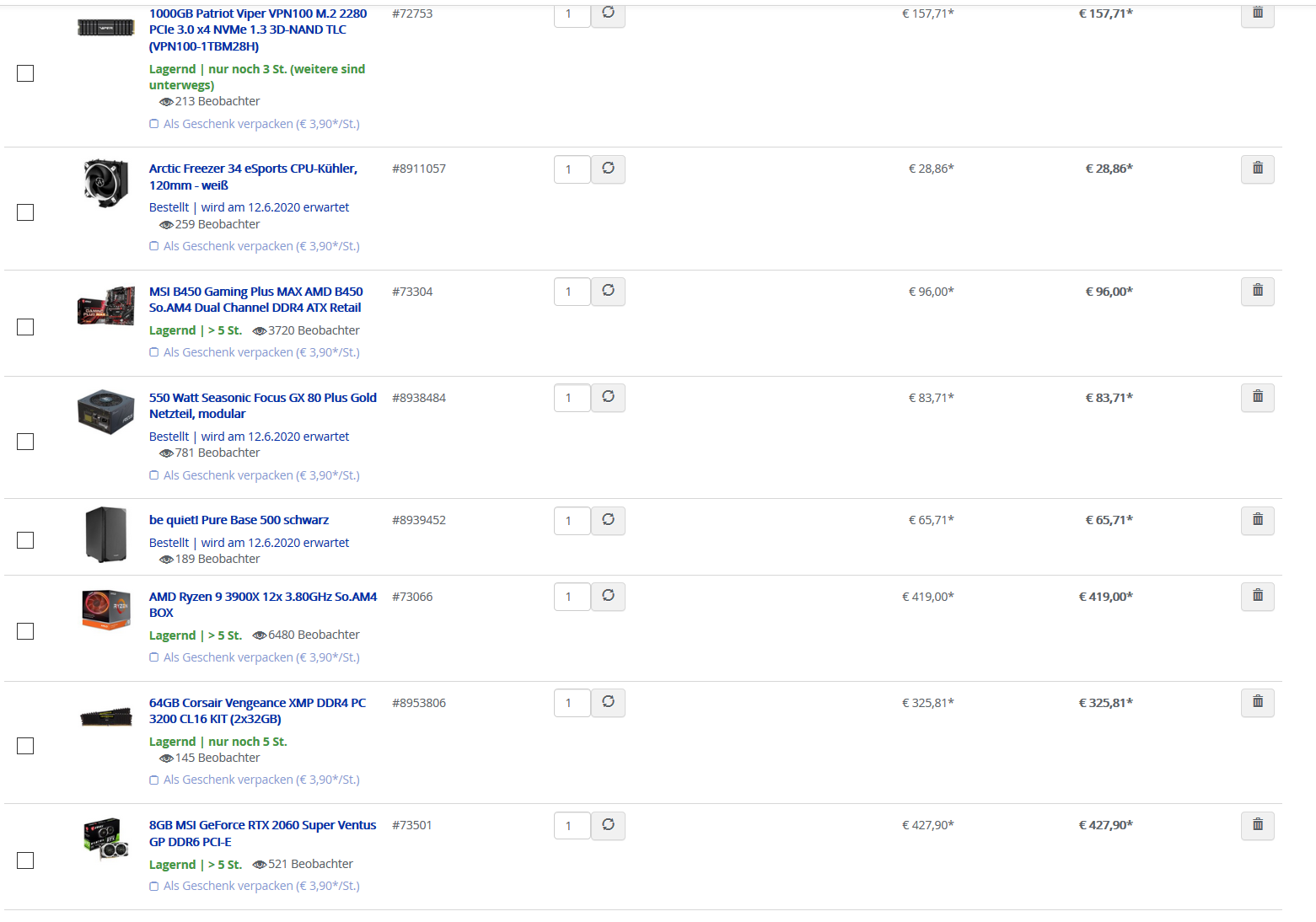Image resolution: width=1316 pixels, height=922 pixels.
Task: Delete Patriot Viper VPN100 SSD from cart
Action: click(x=1257, y=13)
